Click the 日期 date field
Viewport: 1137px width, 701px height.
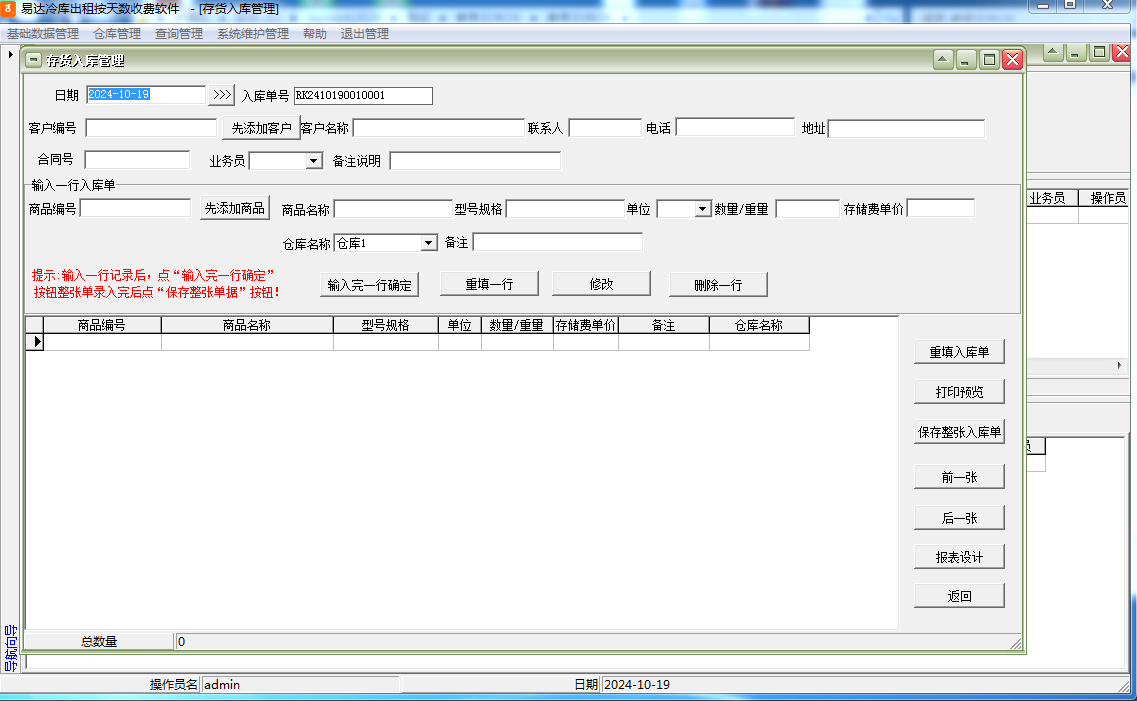[x=146, y=95]
